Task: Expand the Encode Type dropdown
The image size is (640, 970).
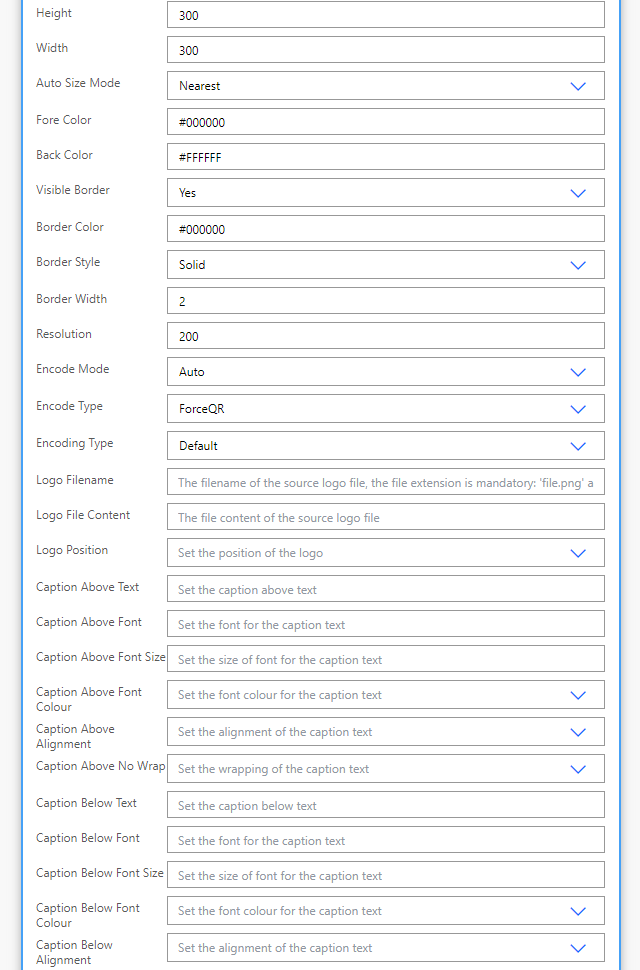Action: 578,408
